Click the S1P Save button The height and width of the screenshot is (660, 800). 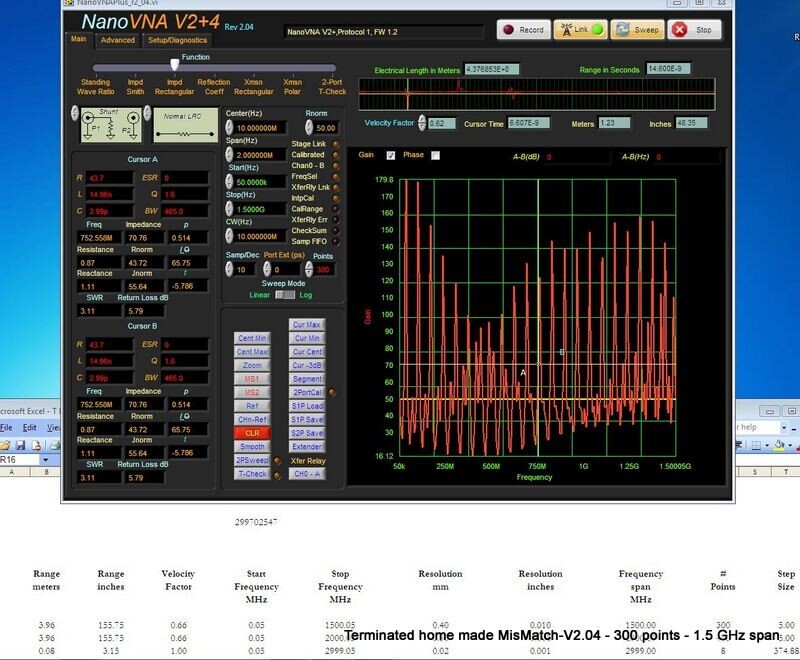tap(307, 419)
